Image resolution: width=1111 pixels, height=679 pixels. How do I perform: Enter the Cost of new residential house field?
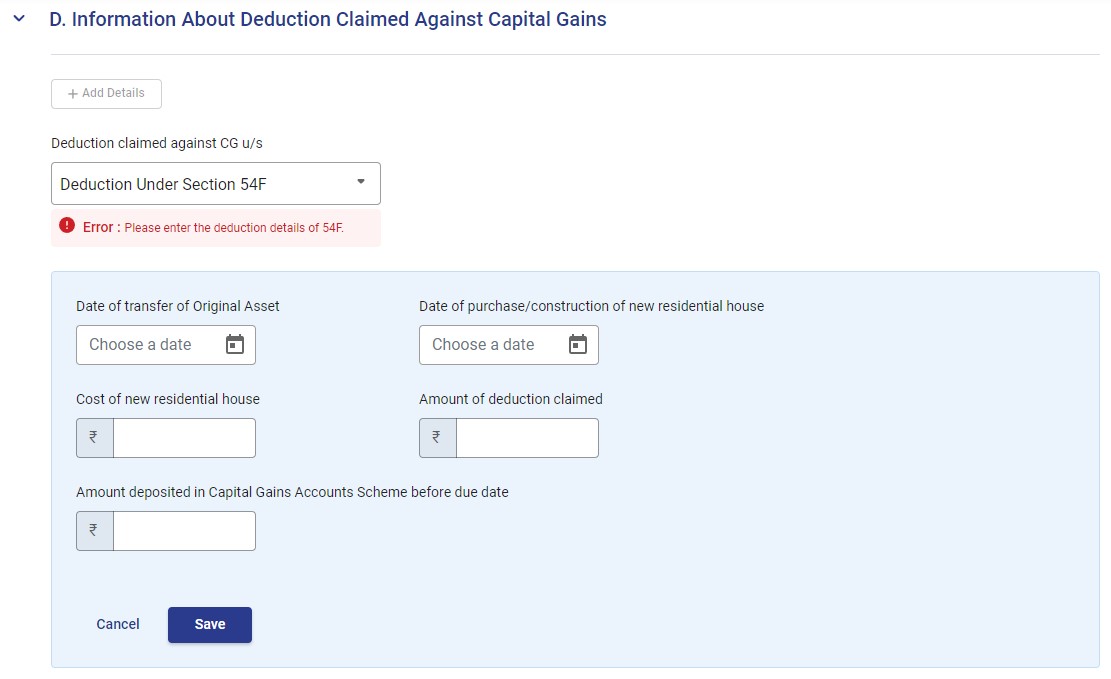pyautogui.click(x=184, y=438)
